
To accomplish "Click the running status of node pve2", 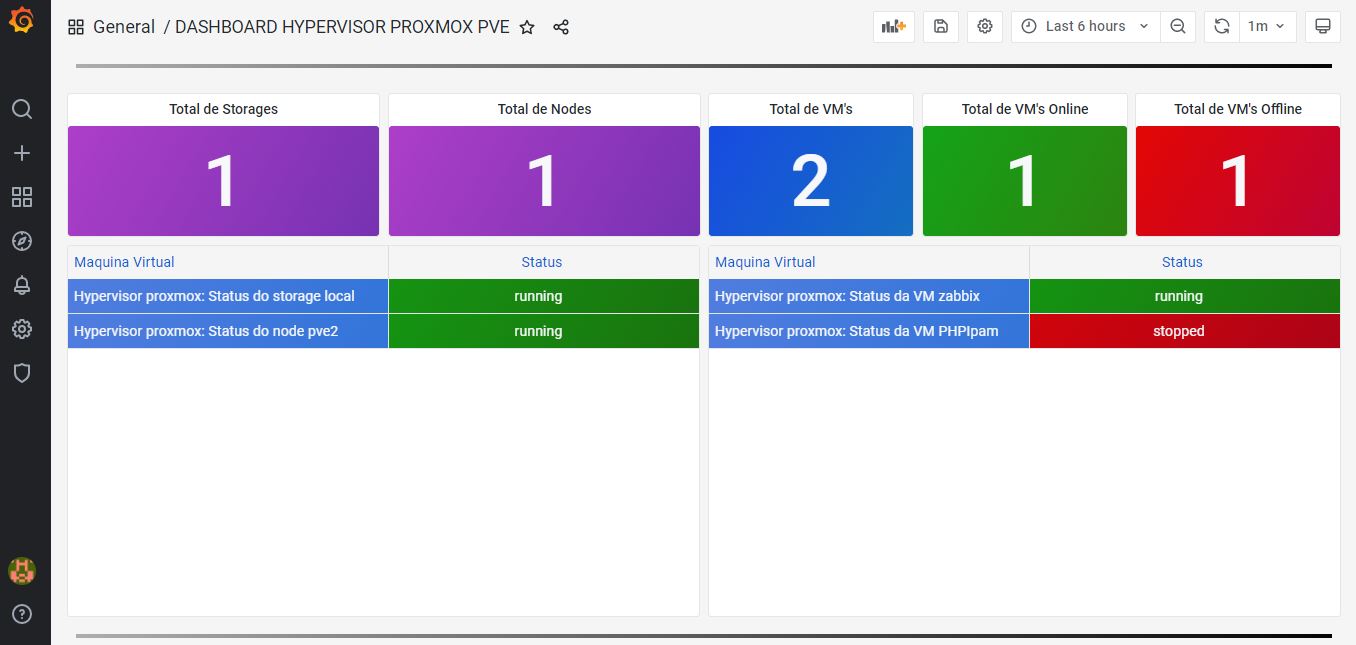I will (544, 331).
